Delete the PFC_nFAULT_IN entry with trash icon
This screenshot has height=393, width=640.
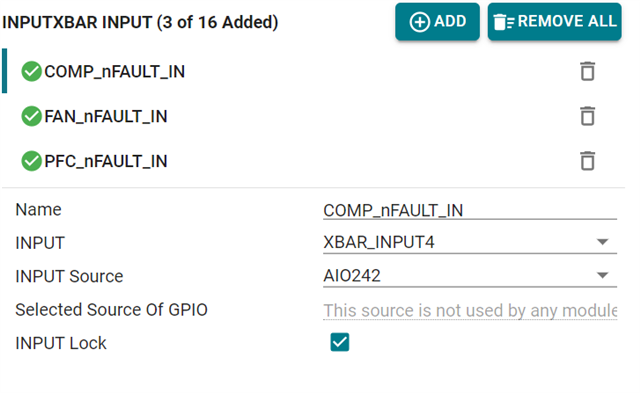[587, 160]
